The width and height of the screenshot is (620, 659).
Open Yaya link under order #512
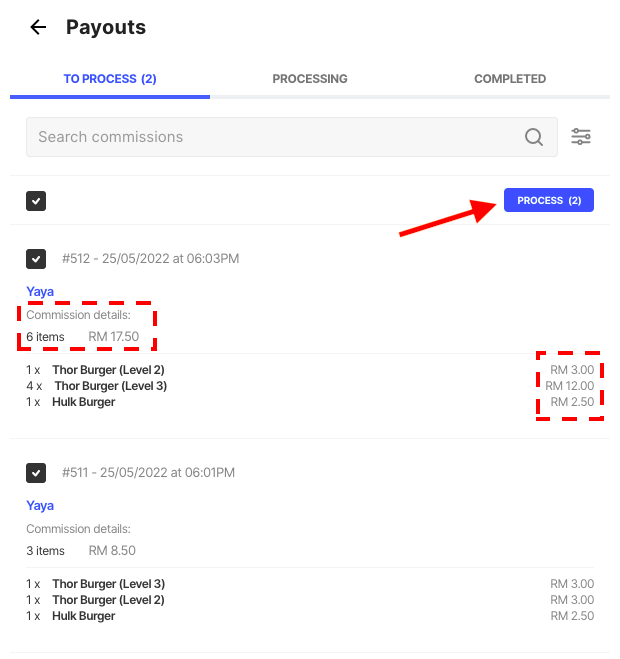pos(40,291)
